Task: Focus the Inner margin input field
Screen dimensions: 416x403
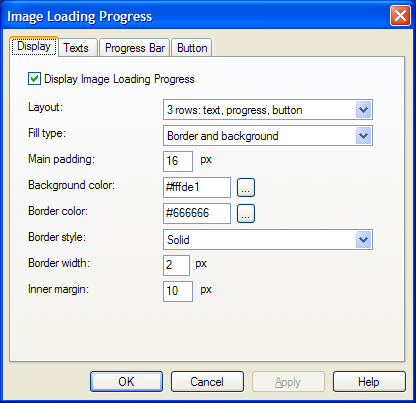Action: [178, 291]
